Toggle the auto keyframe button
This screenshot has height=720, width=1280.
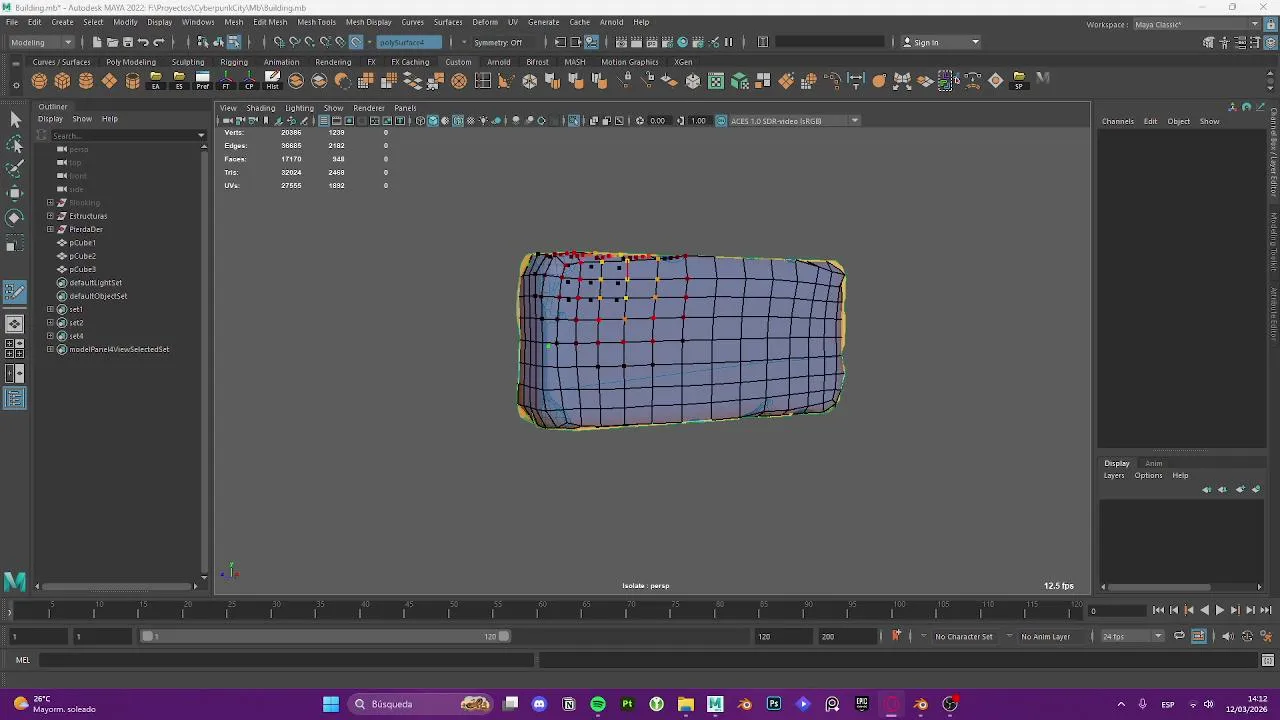coord(896,636)
